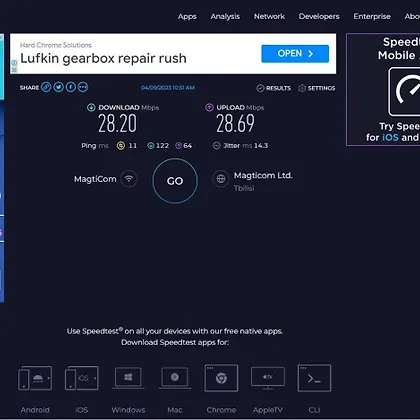Click the MagtiCom provider name
This screenshot has height=420, width=420.
[95, 179]
